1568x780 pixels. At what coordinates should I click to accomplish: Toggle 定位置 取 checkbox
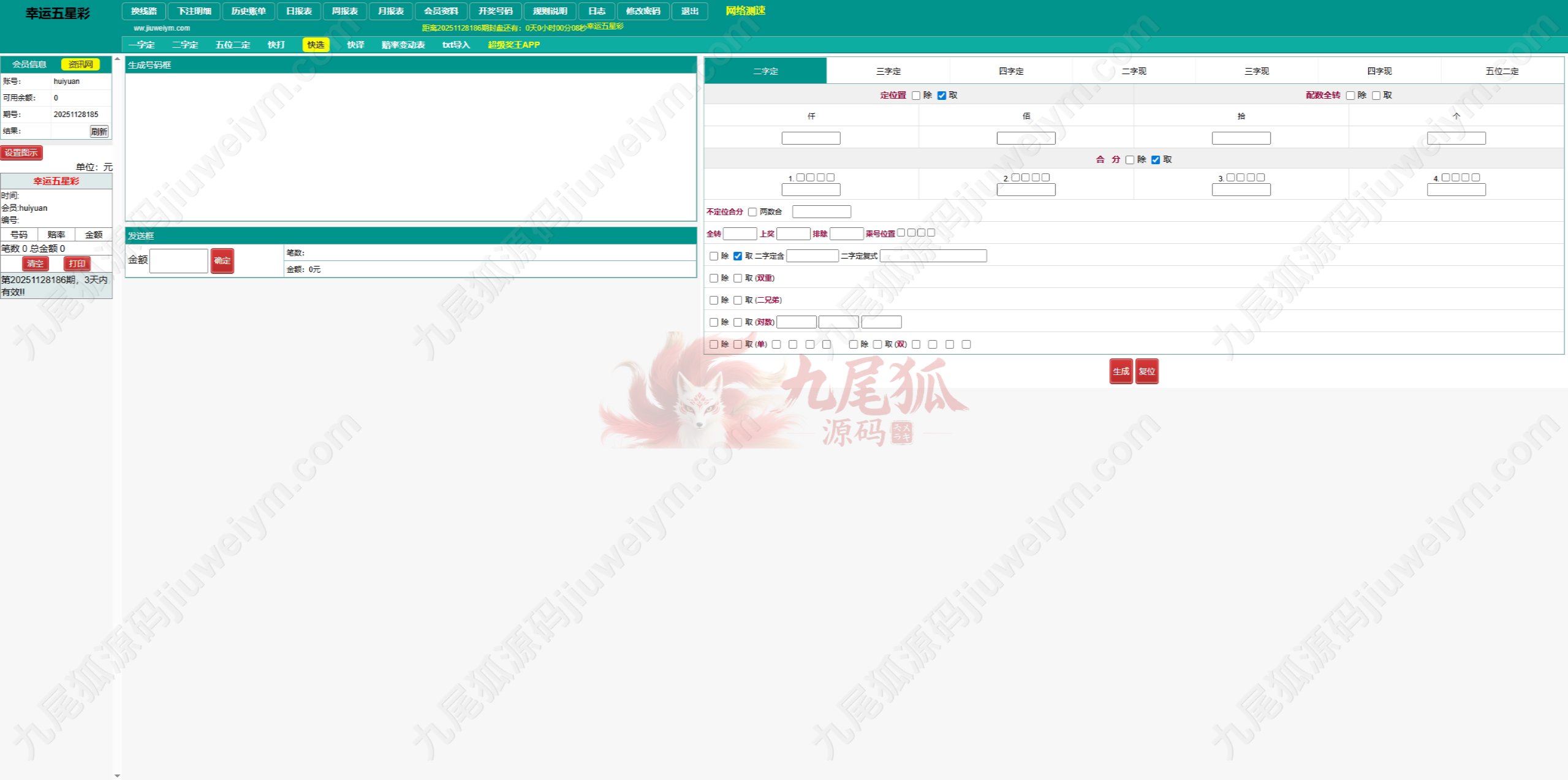(942, 96)
